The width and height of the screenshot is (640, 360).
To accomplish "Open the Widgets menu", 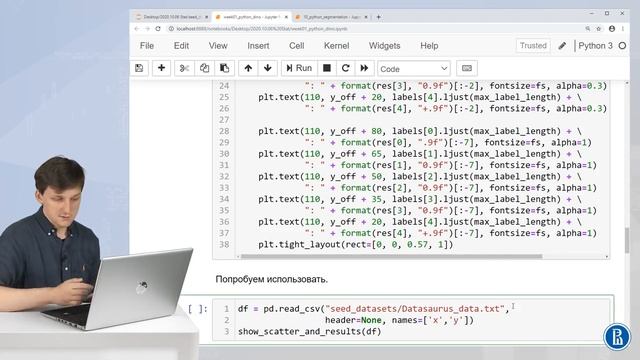I will tap(384, 46).
